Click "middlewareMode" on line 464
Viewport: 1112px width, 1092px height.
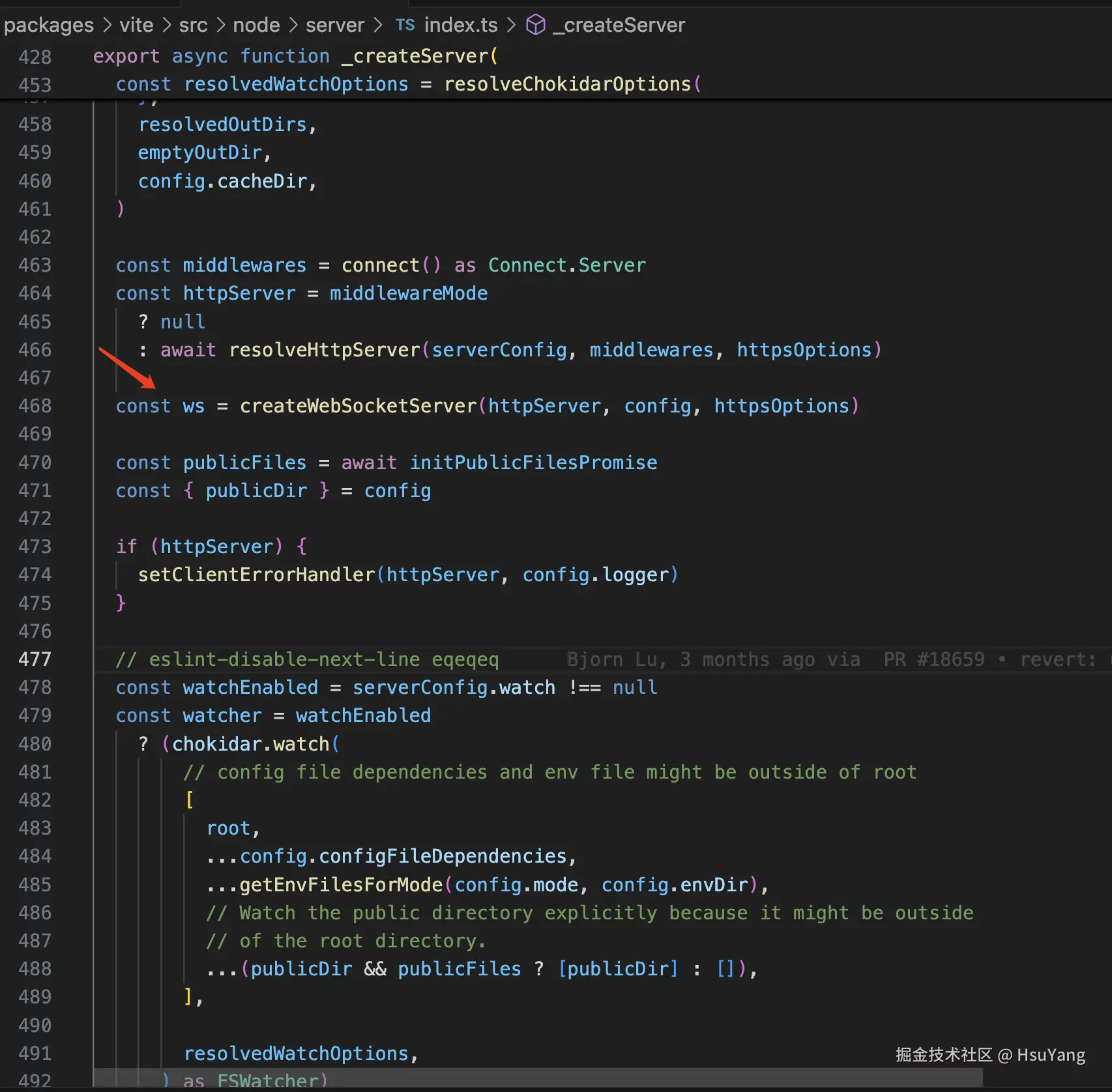pyautogui.click(x=409, y=293)
